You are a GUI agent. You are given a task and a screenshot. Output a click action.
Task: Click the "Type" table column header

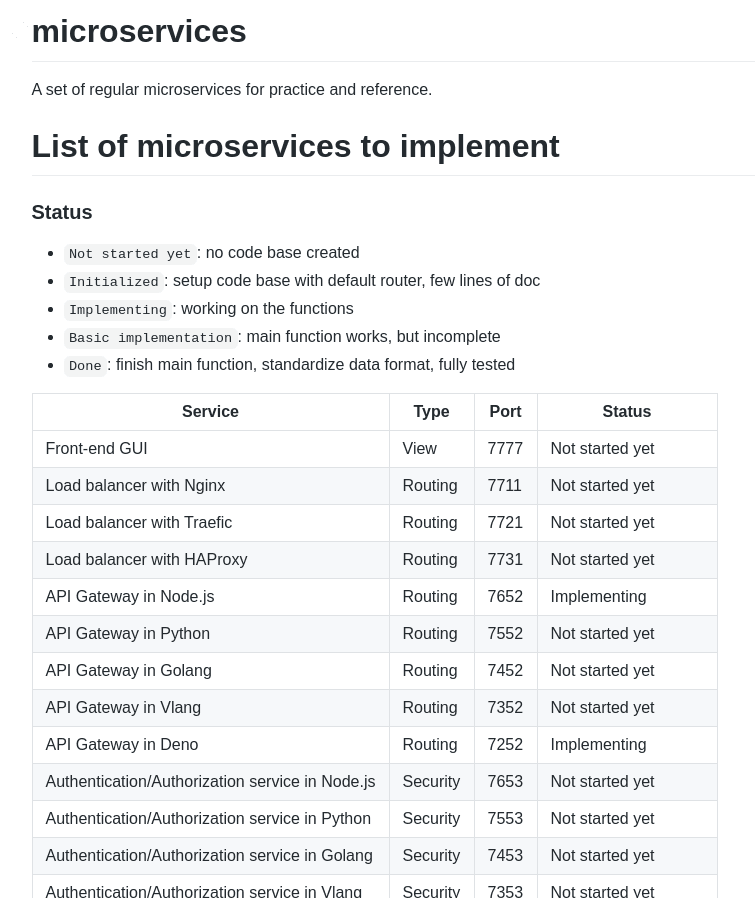431,412
